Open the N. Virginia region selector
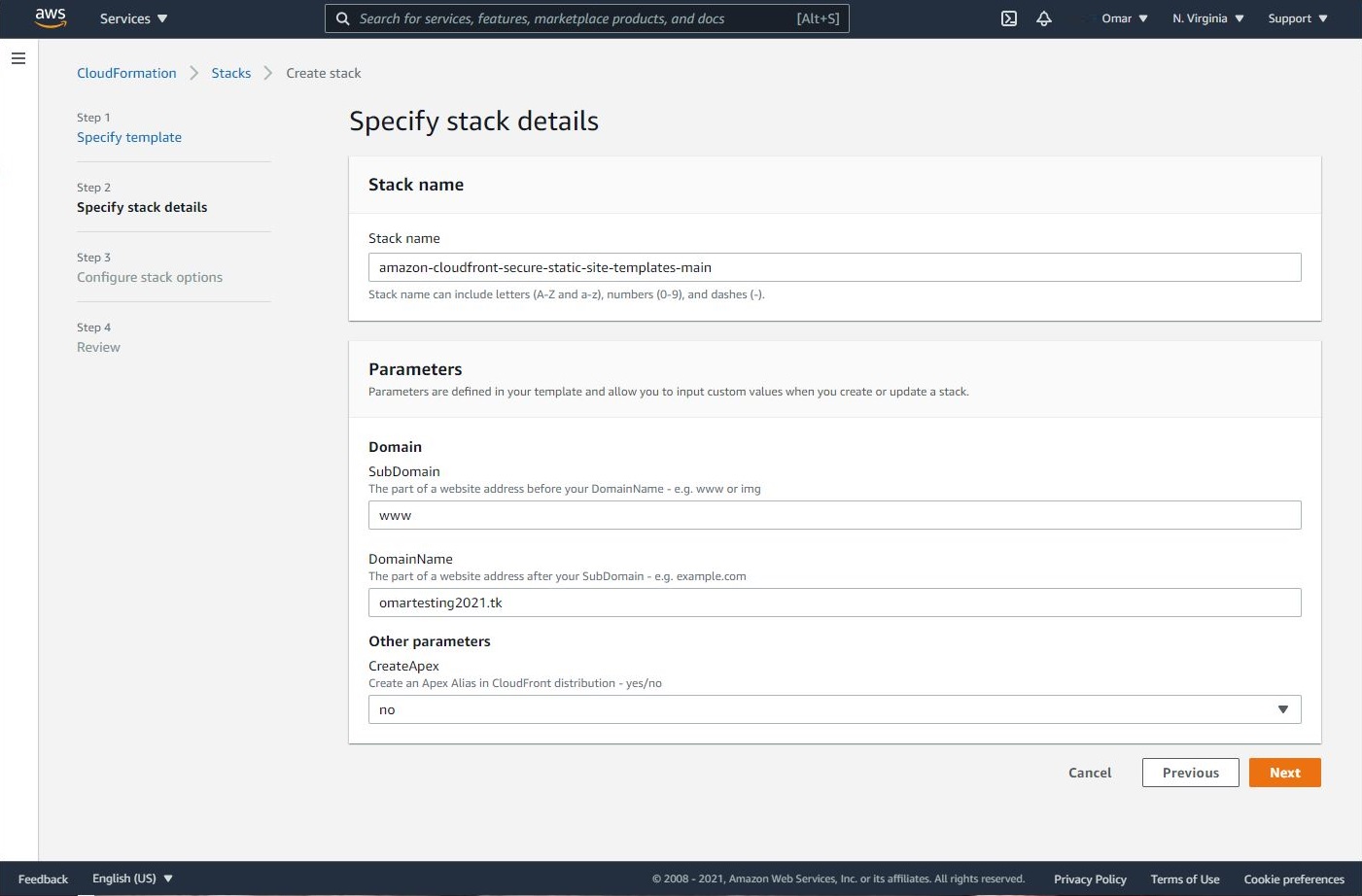 pos(1208,18)
